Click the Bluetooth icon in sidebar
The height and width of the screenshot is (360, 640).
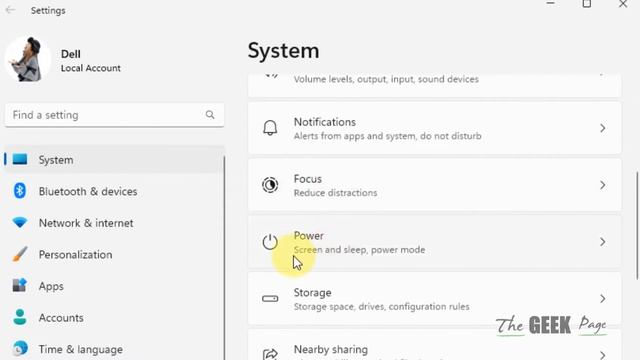point(20,191)
